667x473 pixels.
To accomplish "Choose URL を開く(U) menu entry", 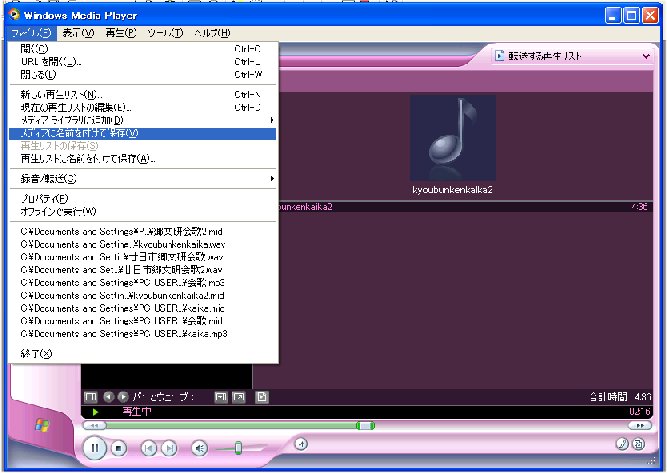I will [x=143, y=62].
